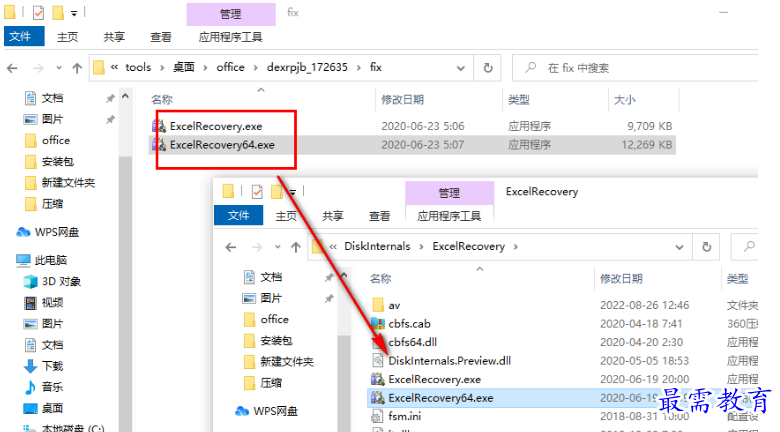Click the properties quick-access icon in the fix title bar
This screenshot has width=780, height=432.
[39, 12]
